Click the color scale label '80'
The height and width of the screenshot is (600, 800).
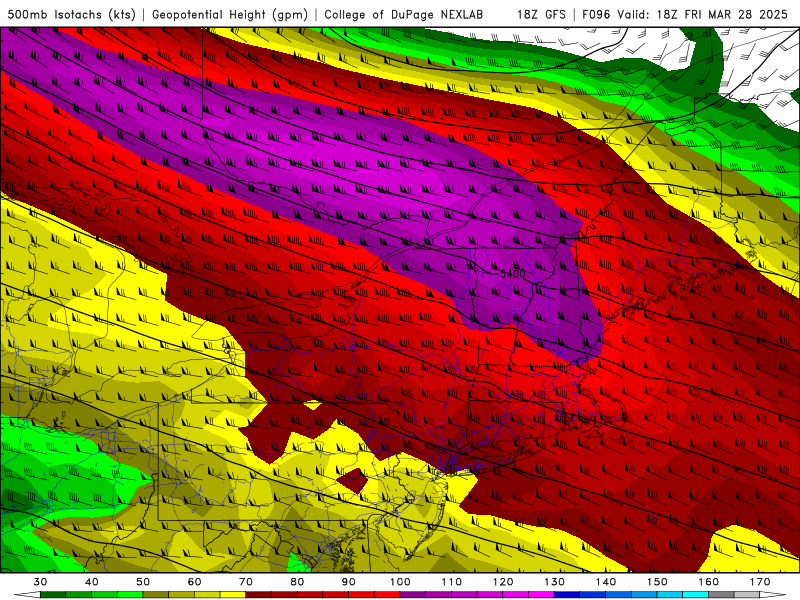click(x=297, y=582)
